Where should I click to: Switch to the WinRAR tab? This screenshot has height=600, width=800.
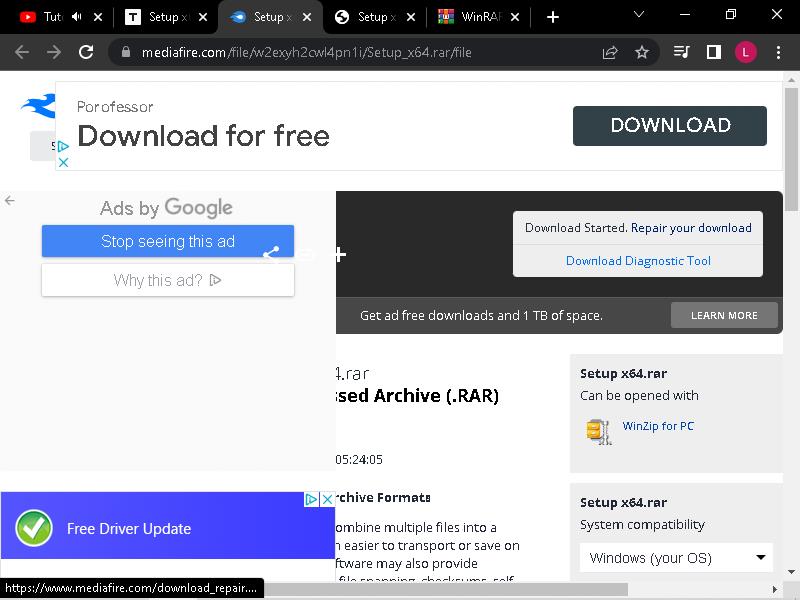(x=470, y=17)
